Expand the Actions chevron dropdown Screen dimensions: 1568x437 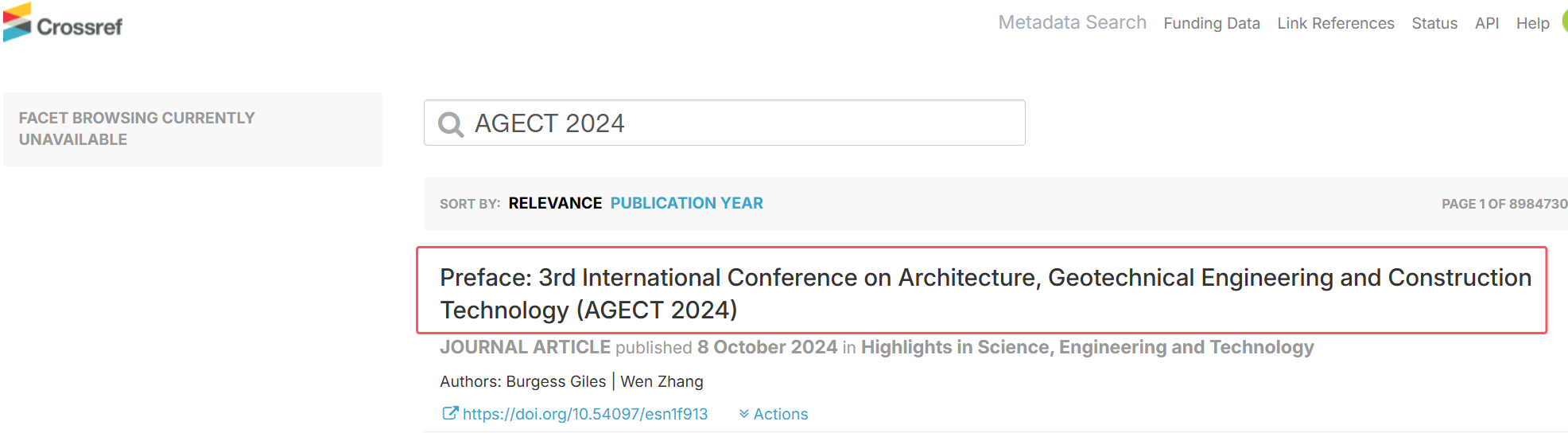click(773, 414)
